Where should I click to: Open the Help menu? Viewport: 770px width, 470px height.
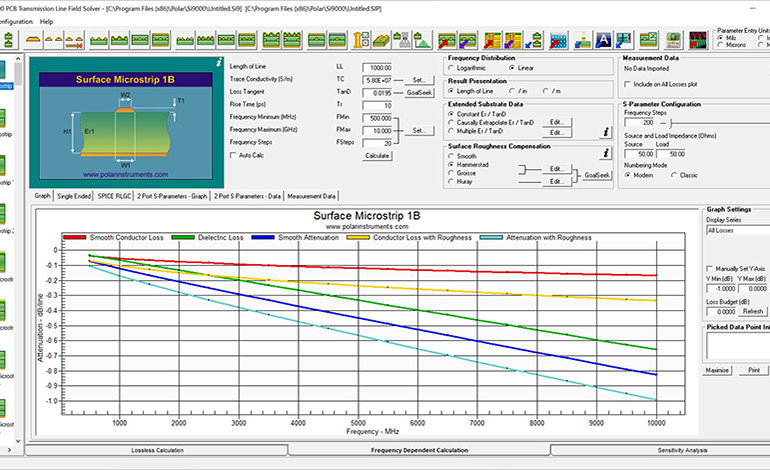point(47,21)
